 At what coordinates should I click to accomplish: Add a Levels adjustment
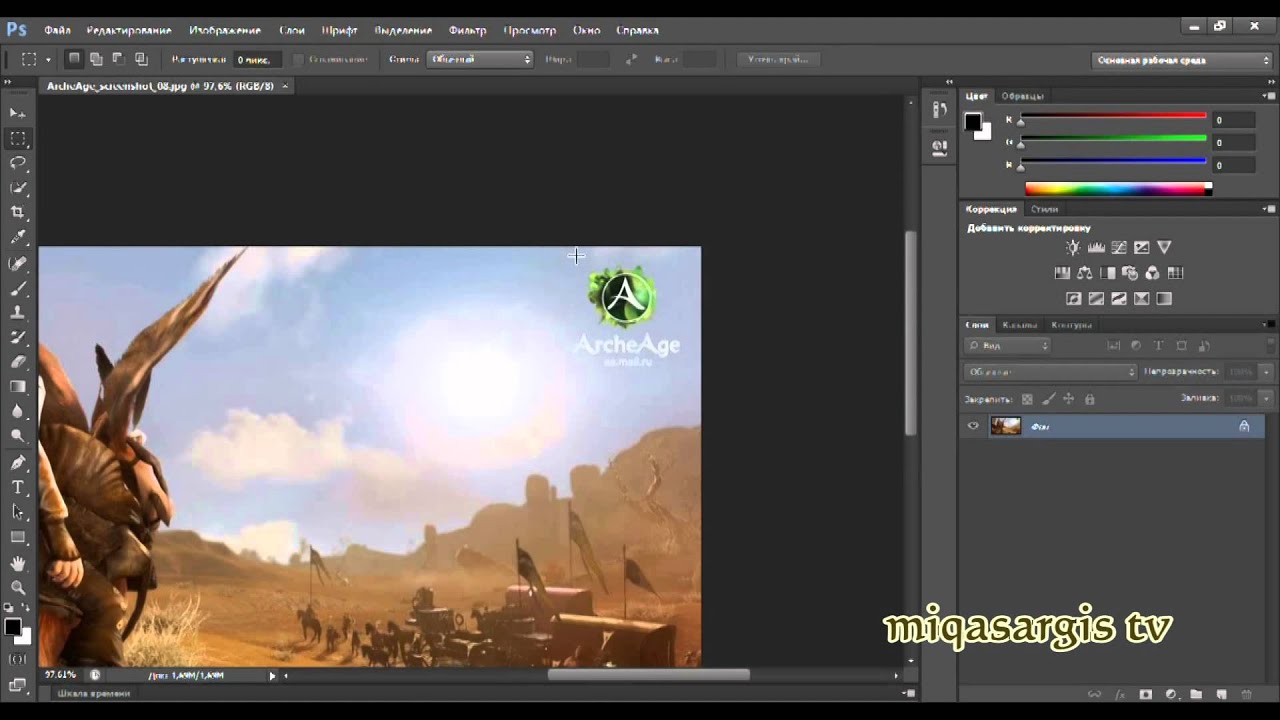[x=1096, y=247]
